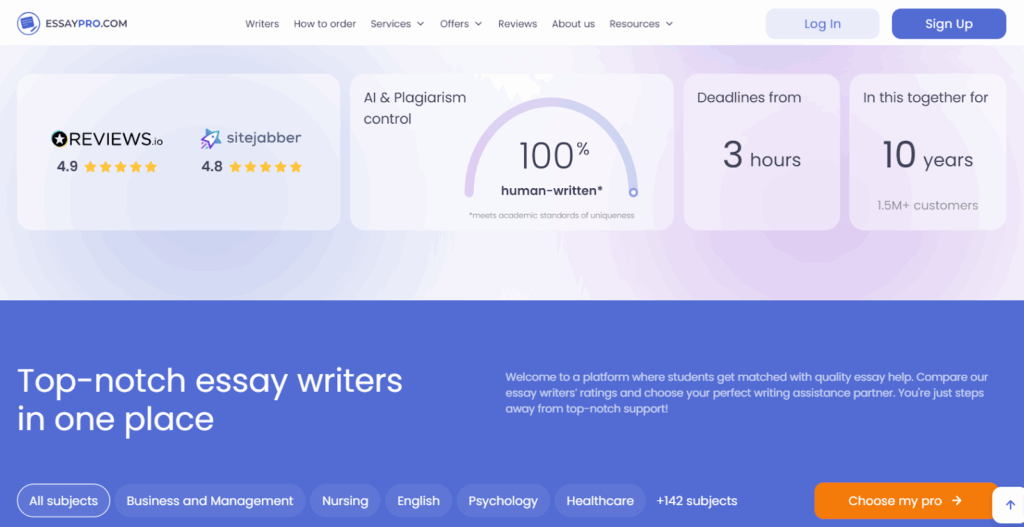This screenshot has width=1024, height=527.
Task: Expand the Resources dropdown menu
Action: (x=641, y=24)
